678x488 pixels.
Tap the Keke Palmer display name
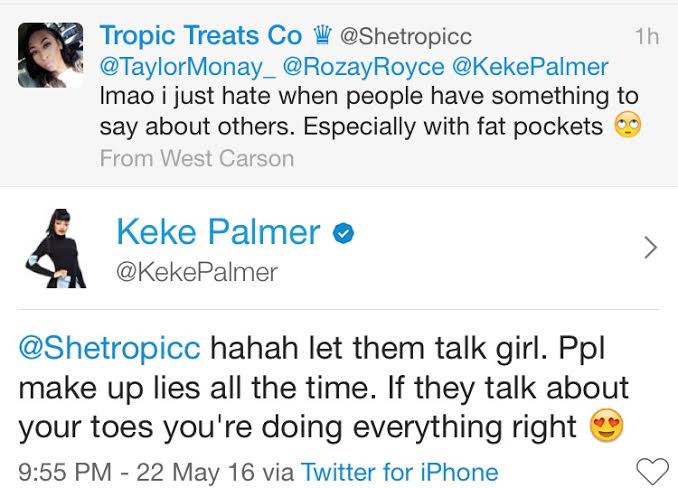click(218, 232)
